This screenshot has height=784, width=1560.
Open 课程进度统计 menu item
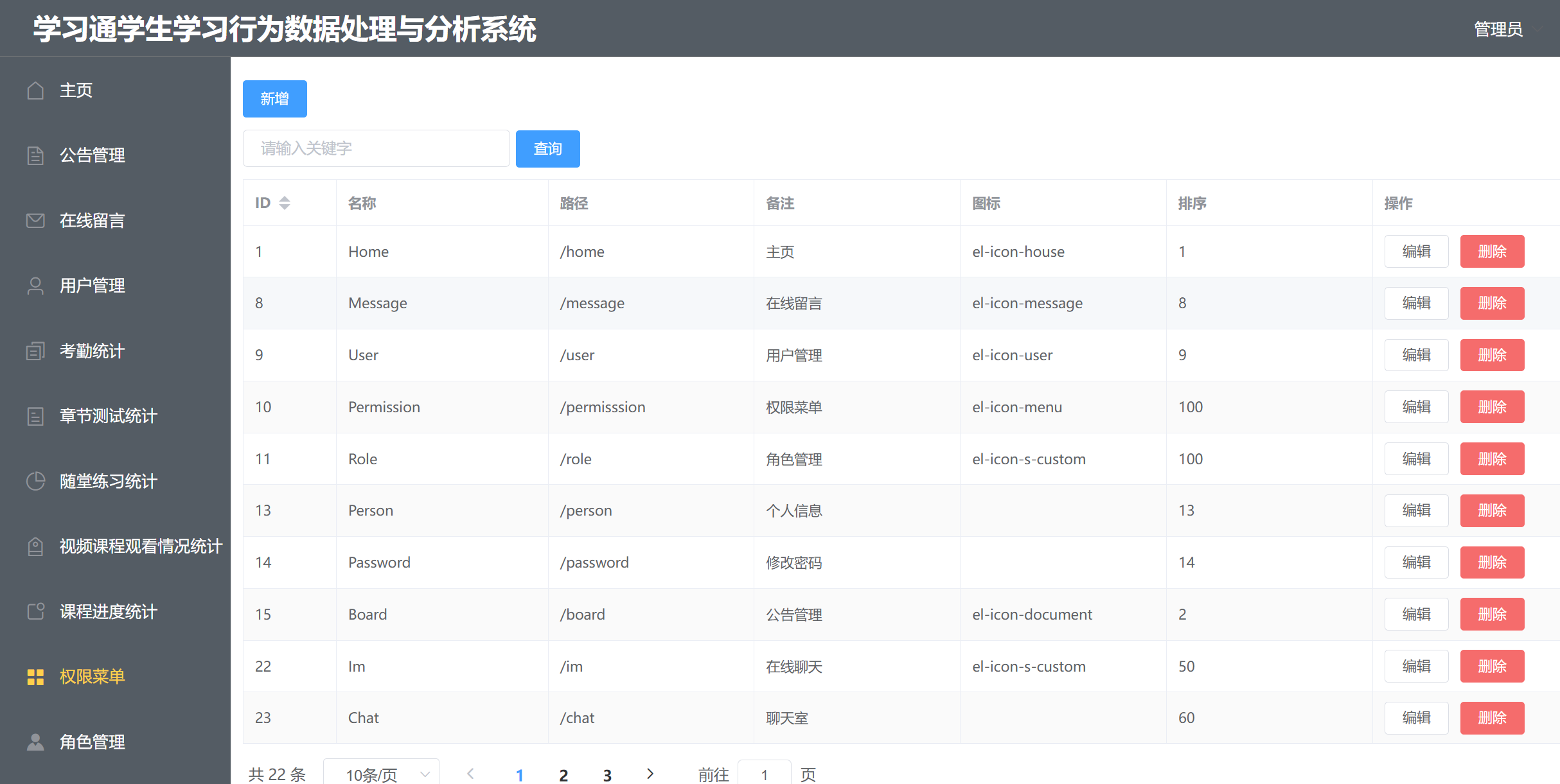click(x=108, y=611)
